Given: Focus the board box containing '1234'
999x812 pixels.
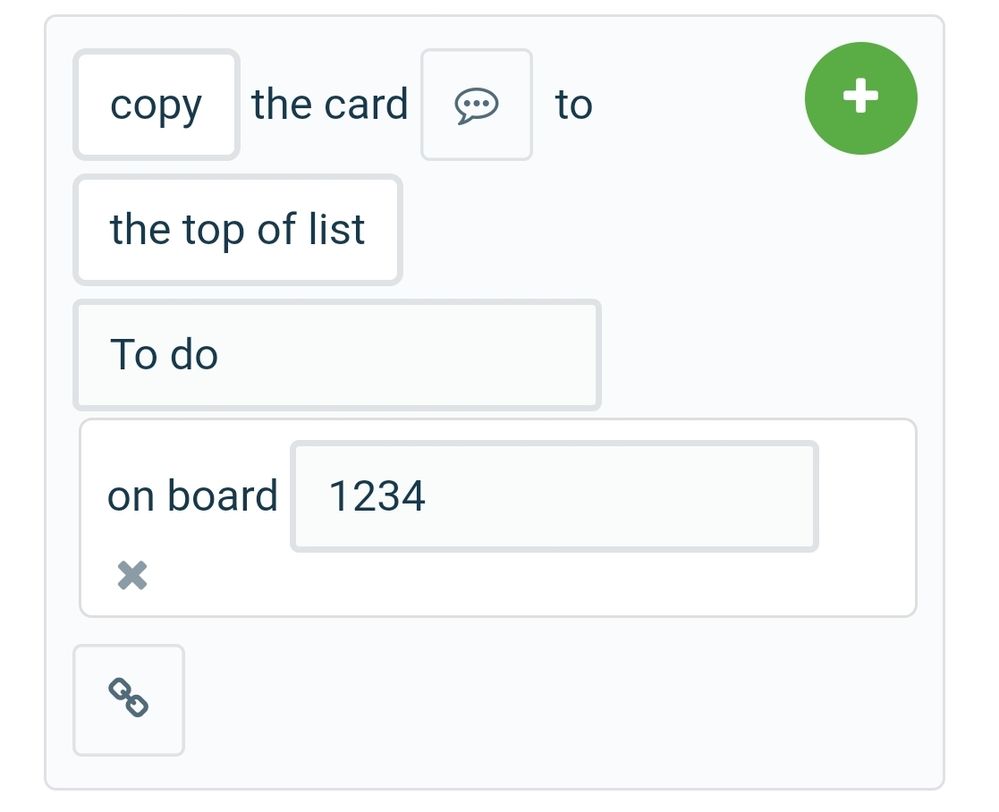Looking at the screenshot, I should tap(554, 496).
